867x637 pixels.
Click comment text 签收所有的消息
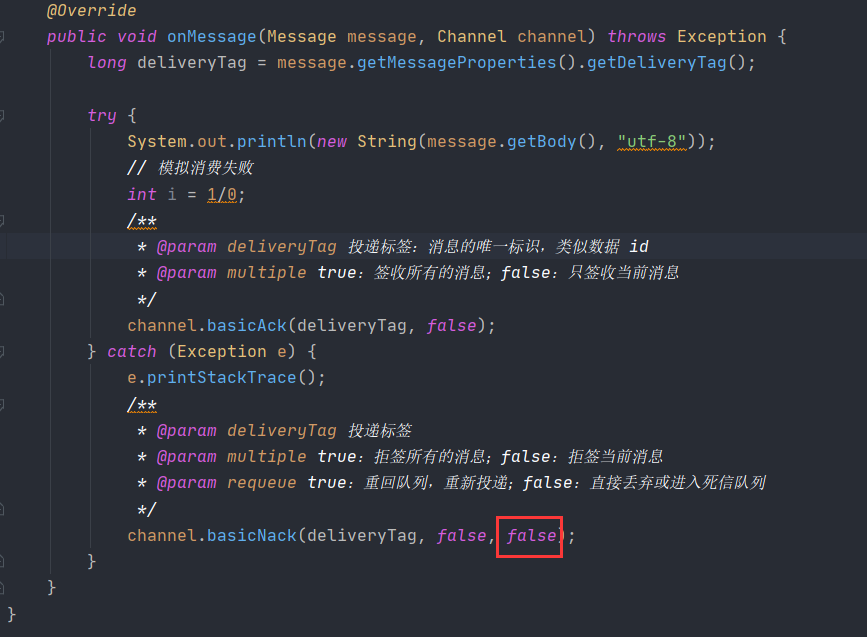(x=430, y=273)
